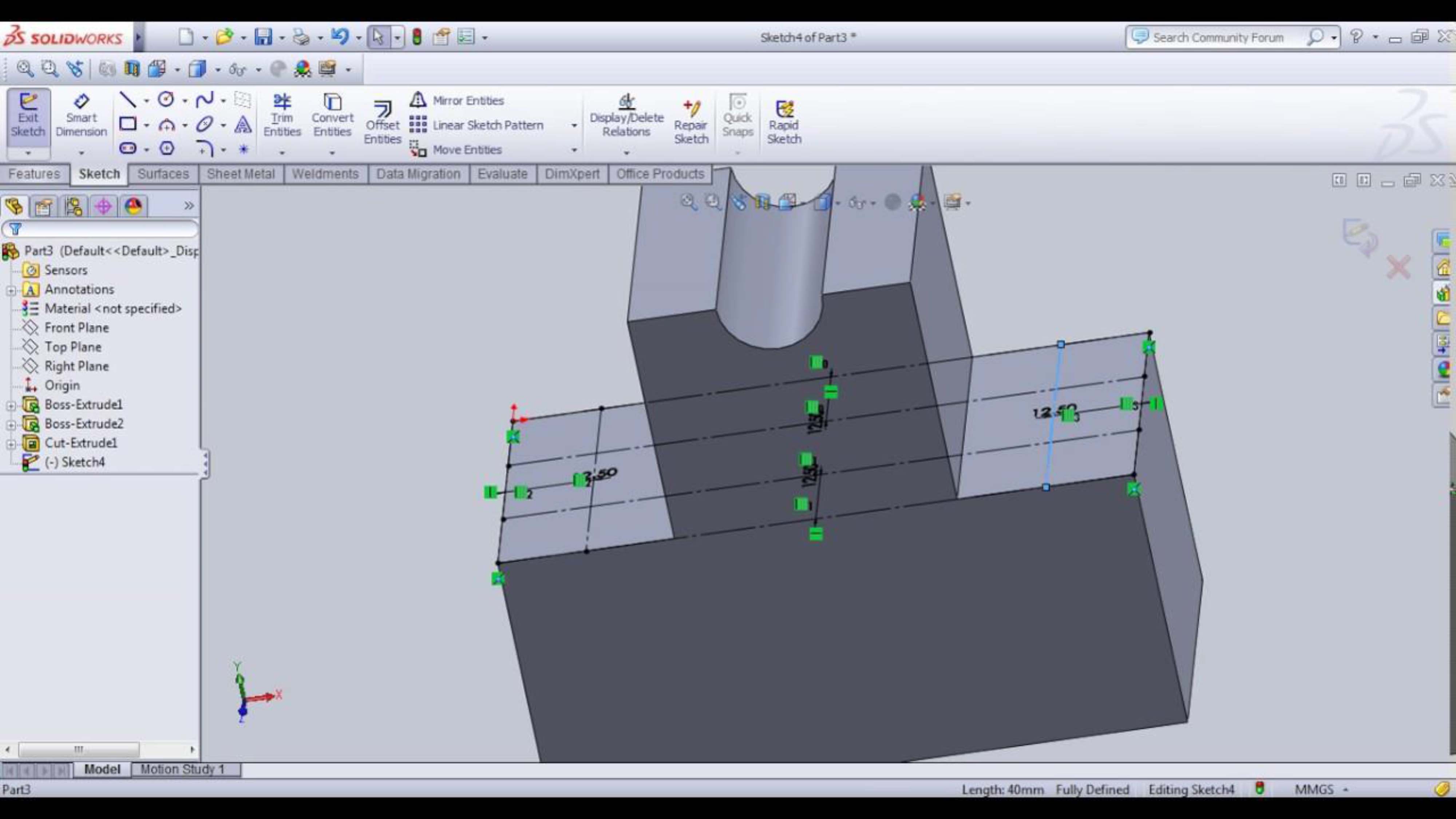Select the Sketch Fillet tool
Screen dimensions: 1456x819
(204, 149)
